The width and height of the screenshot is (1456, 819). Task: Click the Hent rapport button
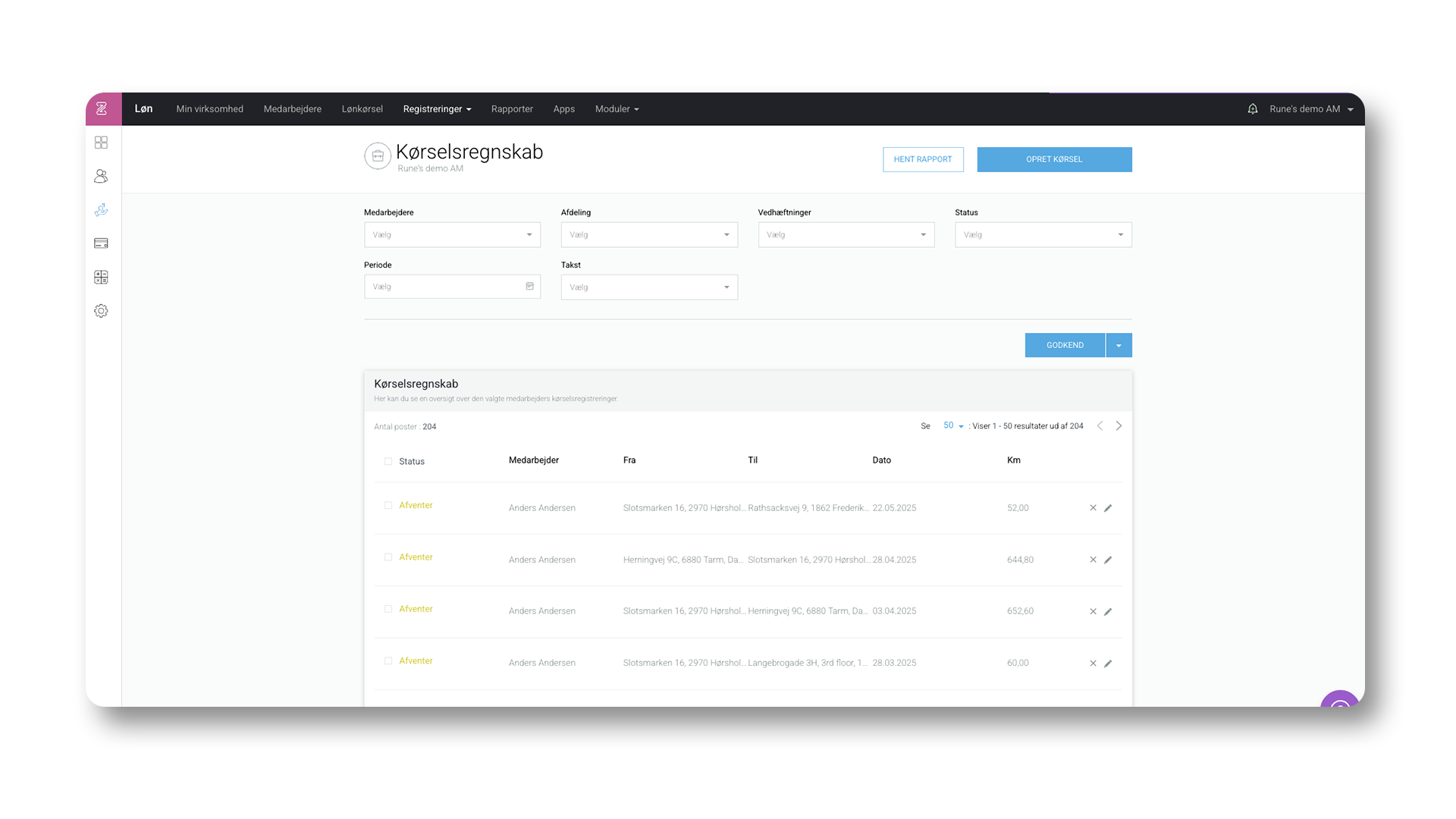923,159
